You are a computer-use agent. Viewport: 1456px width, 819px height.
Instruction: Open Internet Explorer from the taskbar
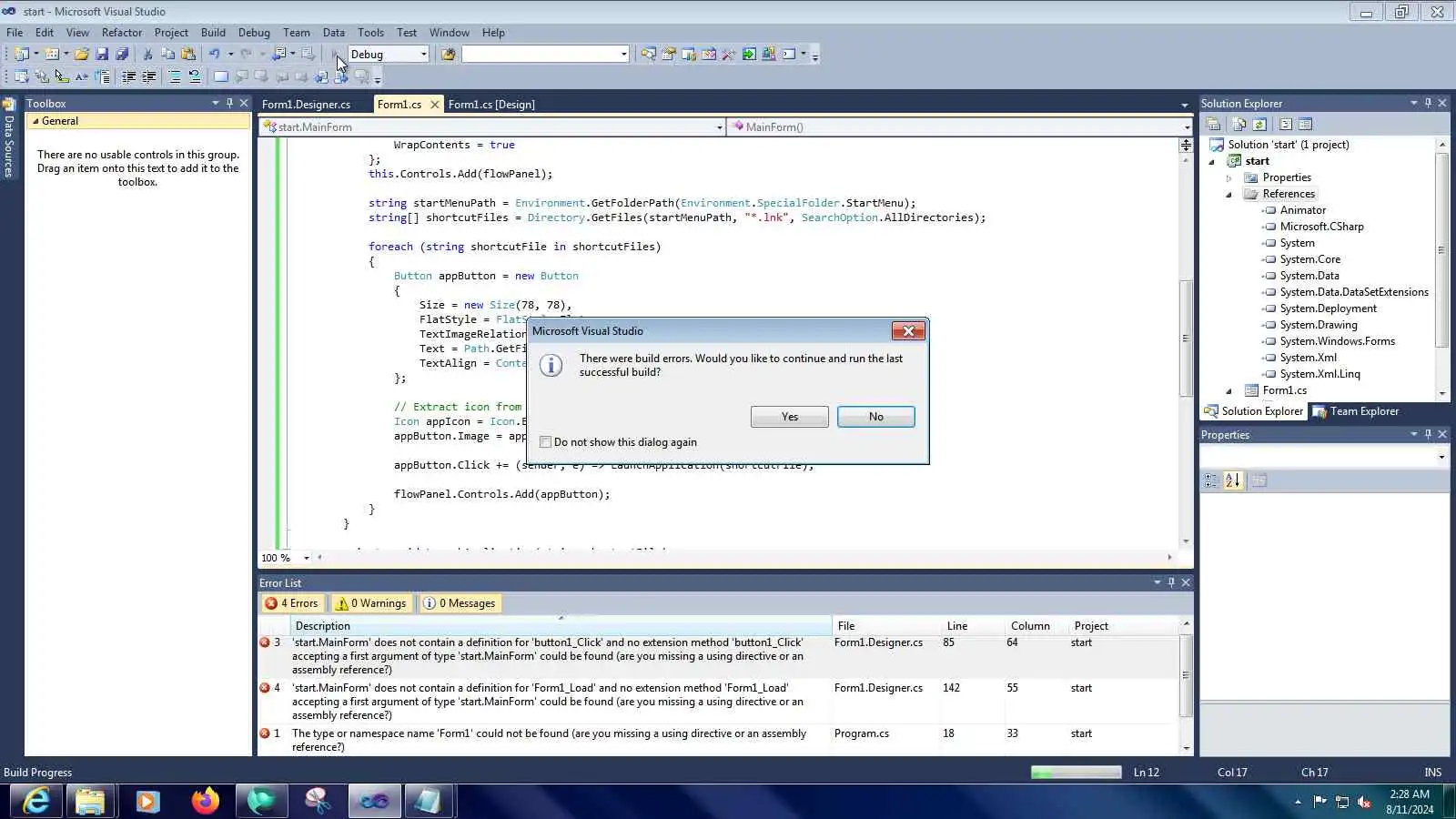click(36, 801)
